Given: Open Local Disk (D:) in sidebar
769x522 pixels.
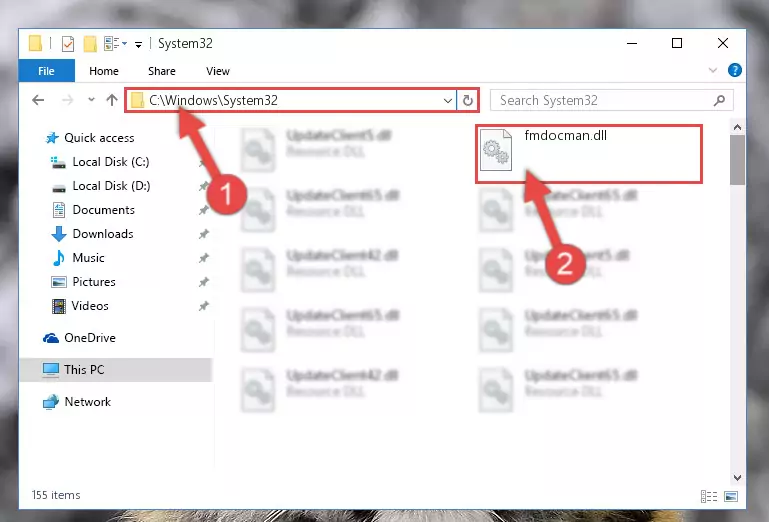Looking at the screenshot, I should pyautogui.click(x=101, y=186).
